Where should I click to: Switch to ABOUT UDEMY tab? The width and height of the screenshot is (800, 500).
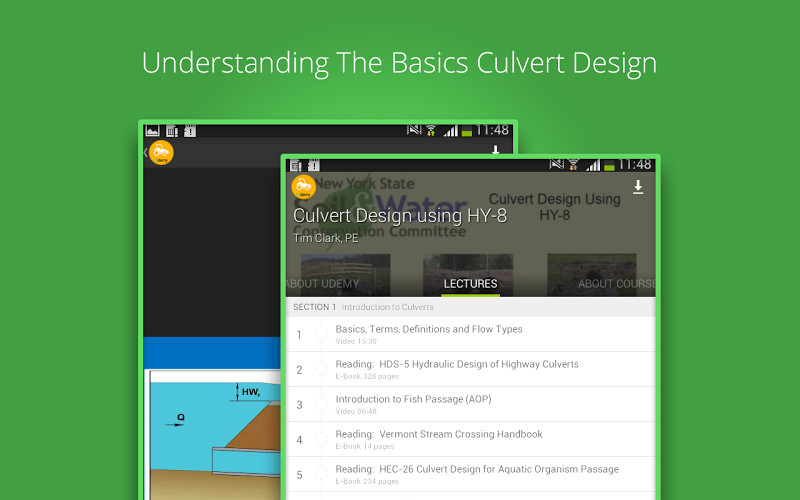tap(323, 284)
